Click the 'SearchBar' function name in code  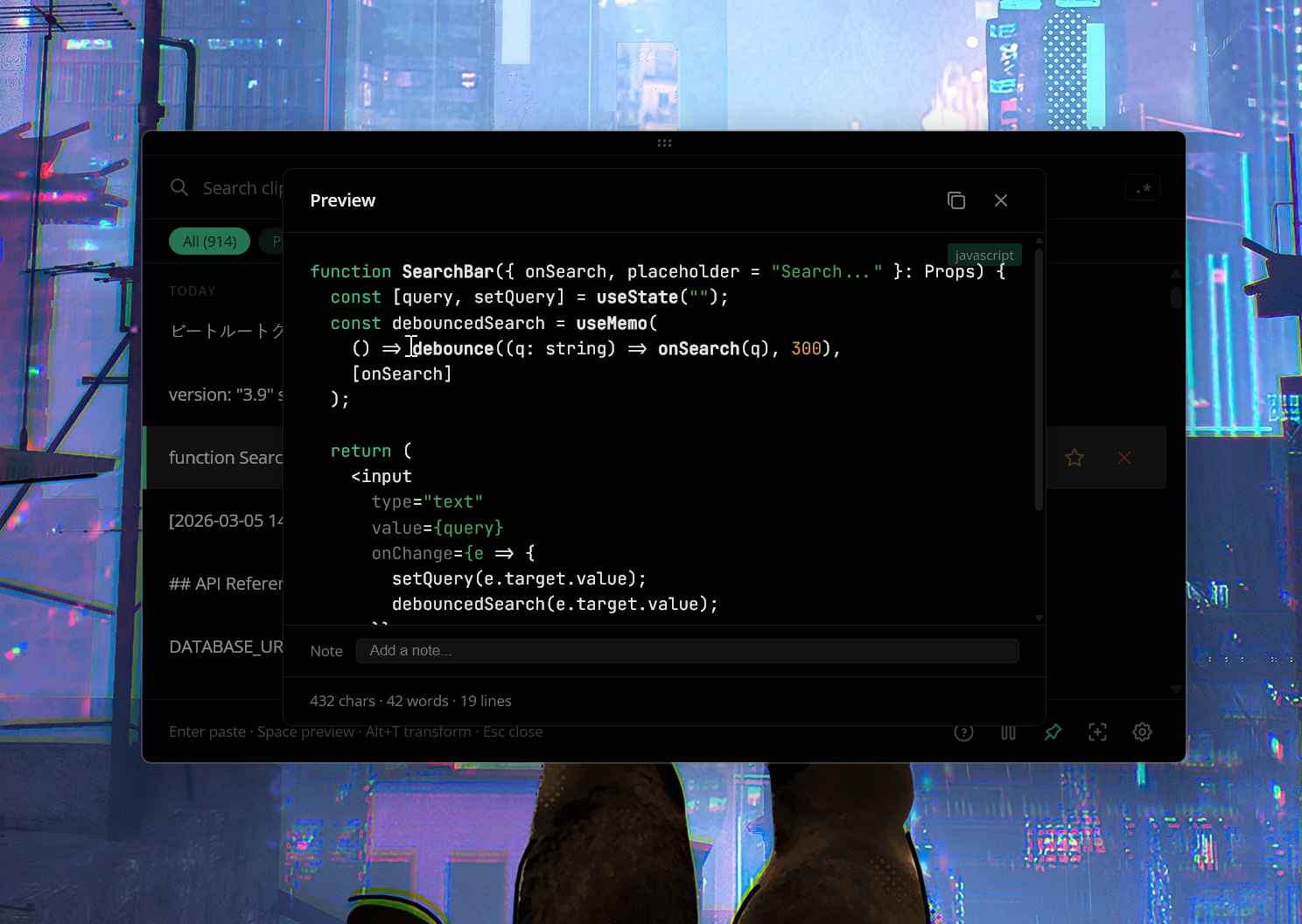448,272
